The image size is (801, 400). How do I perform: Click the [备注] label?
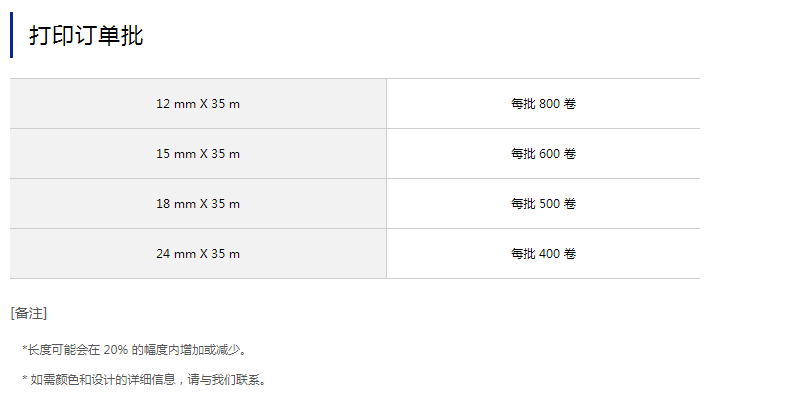point(29,313)
